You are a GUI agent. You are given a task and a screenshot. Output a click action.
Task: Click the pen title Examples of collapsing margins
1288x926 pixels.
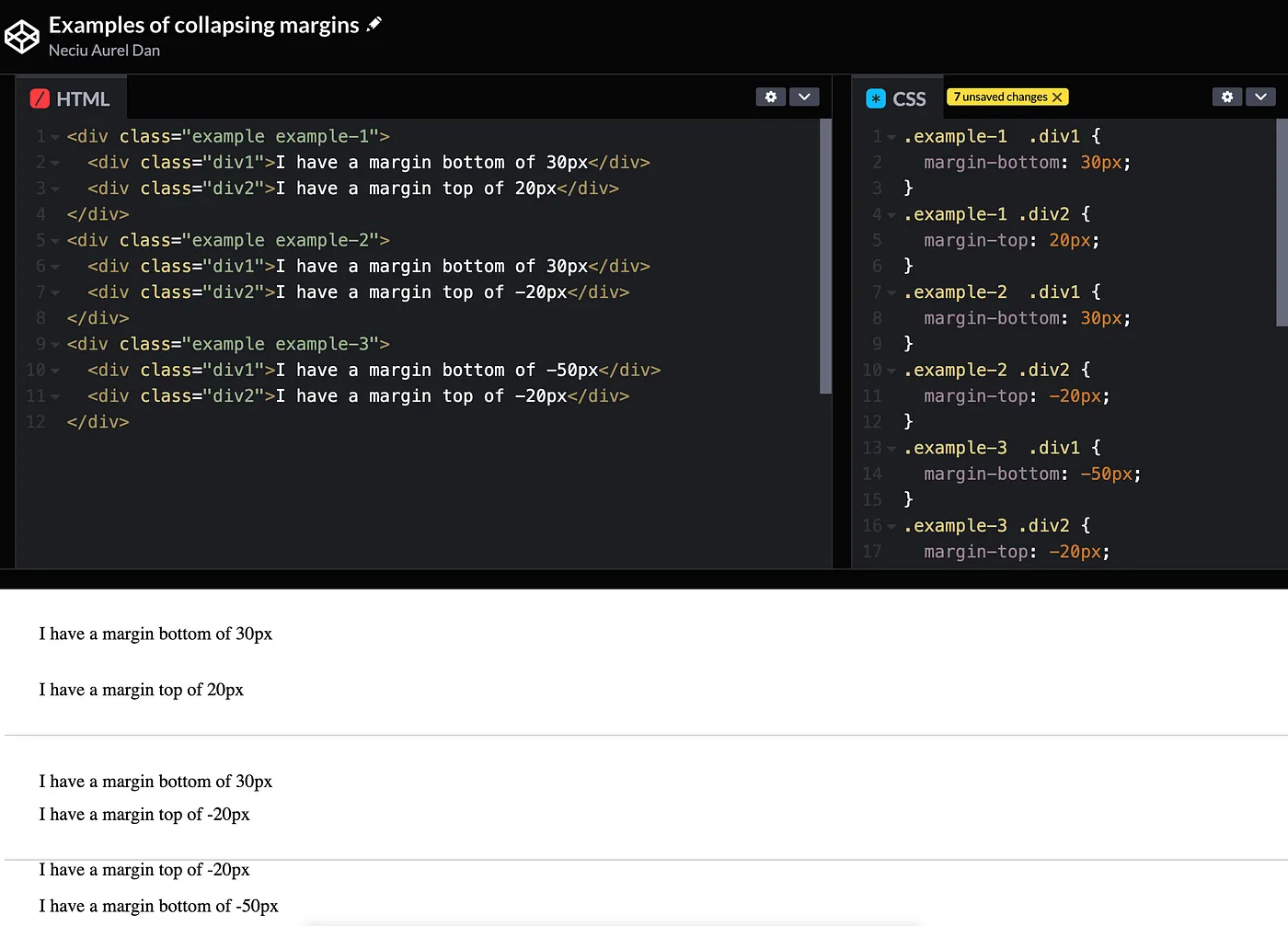[x=204, y=24]
